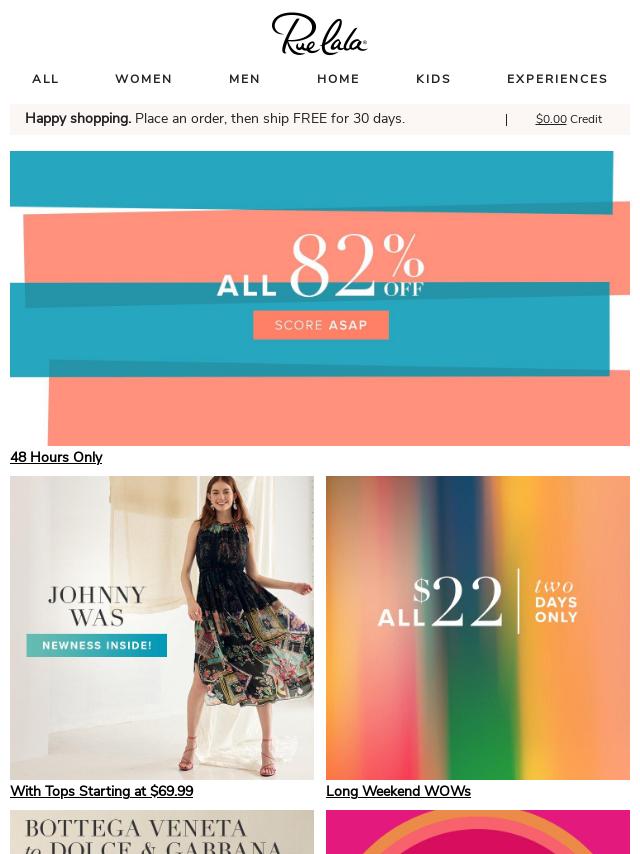Open the pink and orange circle promo tile
This screenshot has width=640, height=854.
tap(478, 832)
